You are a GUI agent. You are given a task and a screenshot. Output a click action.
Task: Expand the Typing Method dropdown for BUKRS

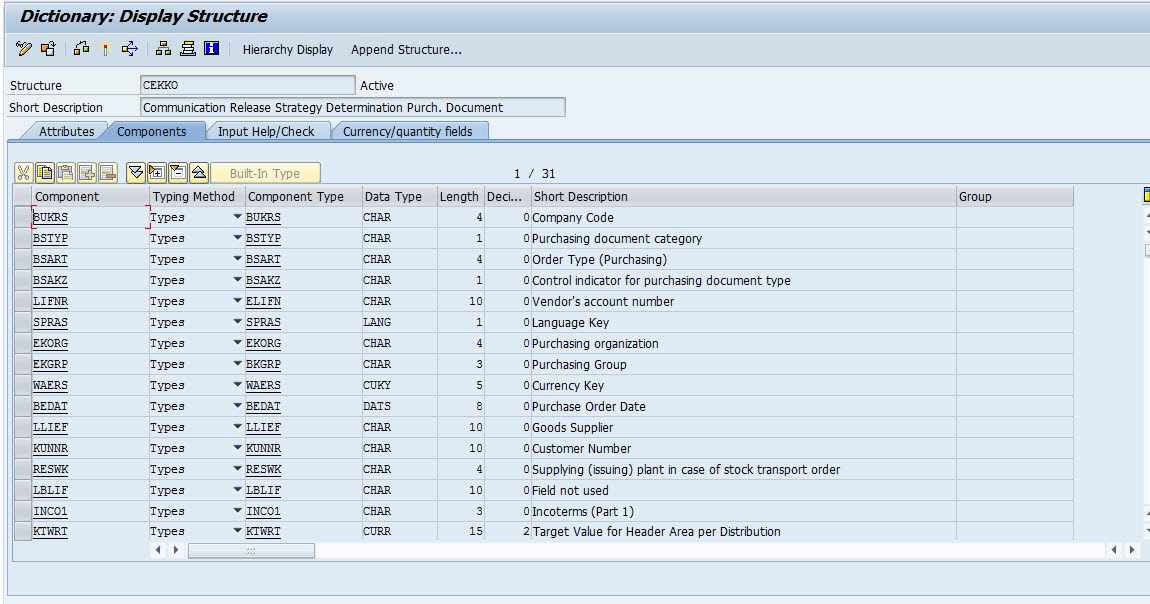click(x=237, y=217)
